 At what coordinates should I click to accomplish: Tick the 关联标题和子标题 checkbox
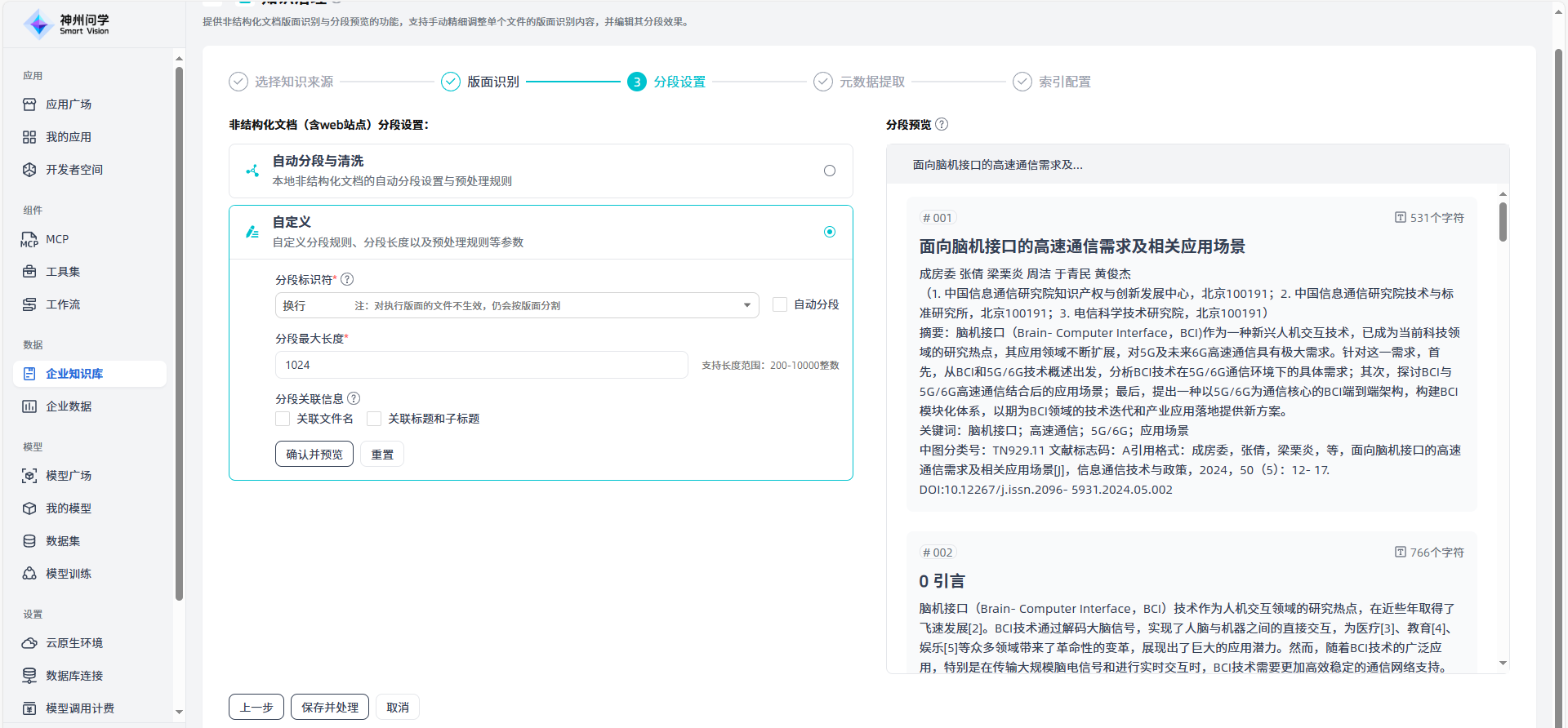click(374, 419)
